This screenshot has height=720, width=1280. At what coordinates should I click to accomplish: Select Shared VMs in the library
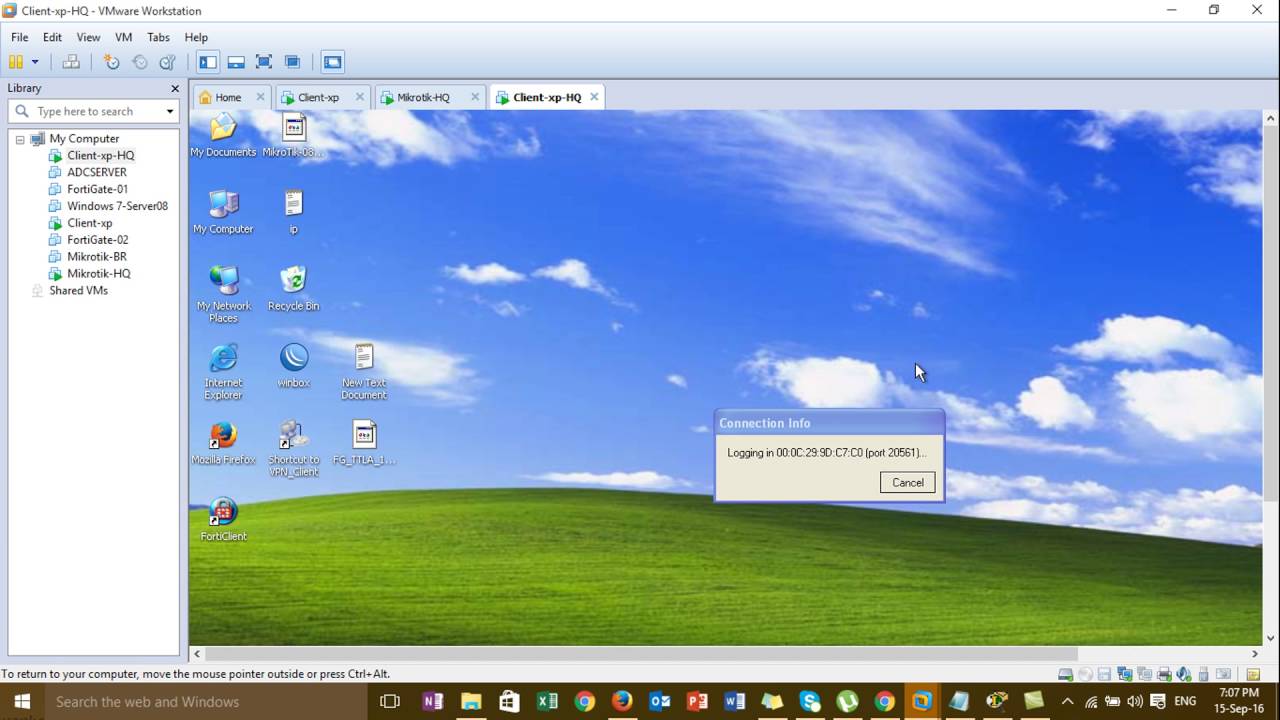(x=78, y=290)
